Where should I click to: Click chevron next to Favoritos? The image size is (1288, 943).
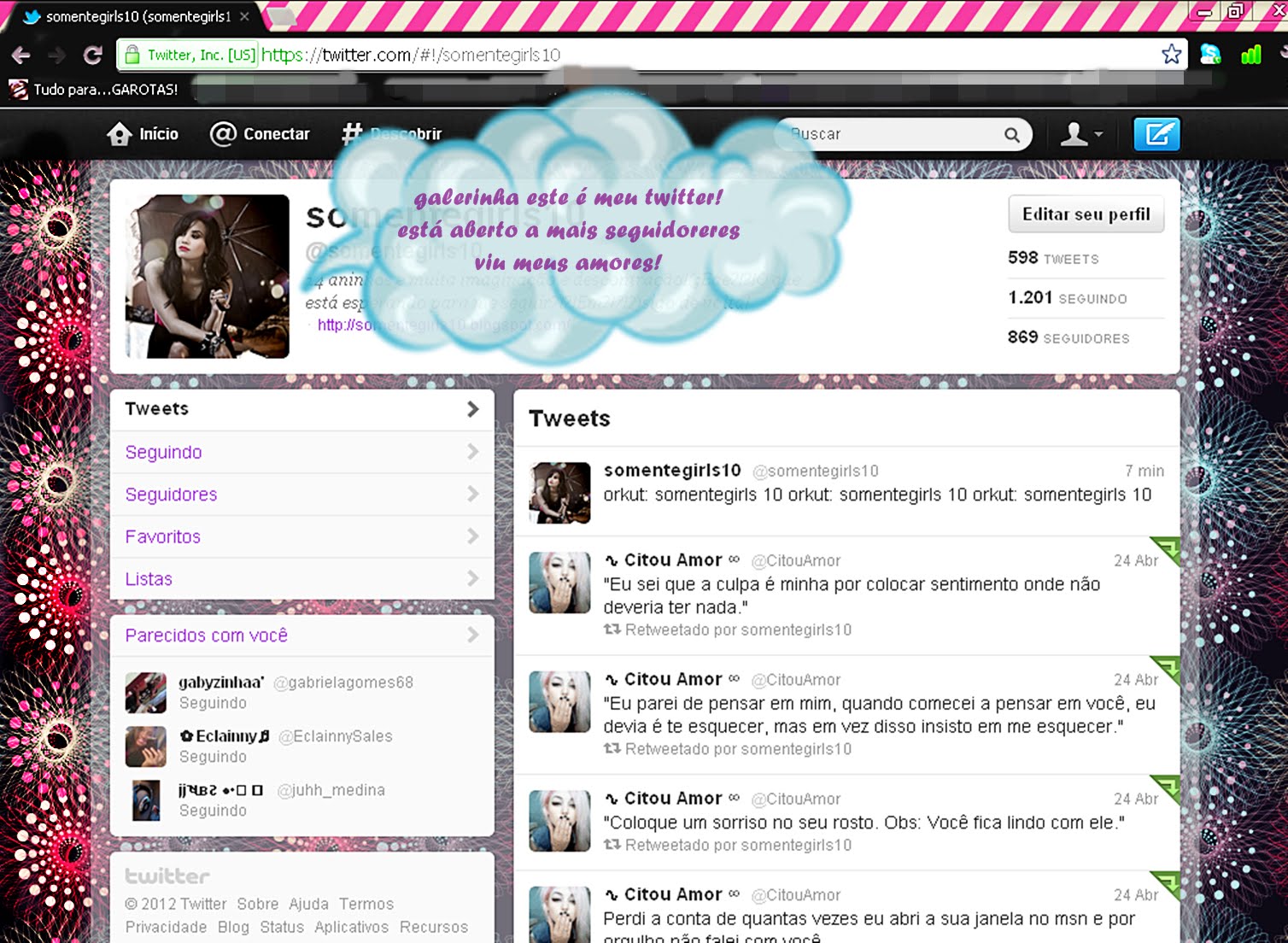pyautogui.click(x=472, y=536)
